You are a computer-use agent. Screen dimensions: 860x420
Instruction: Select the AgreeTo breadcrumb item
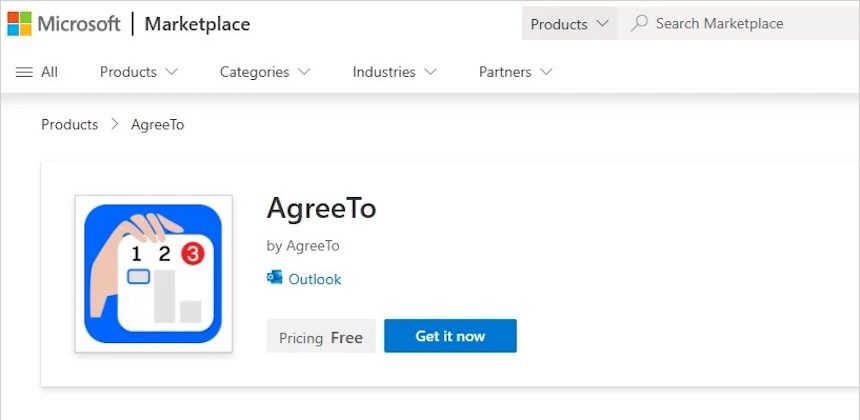point(158,125)
